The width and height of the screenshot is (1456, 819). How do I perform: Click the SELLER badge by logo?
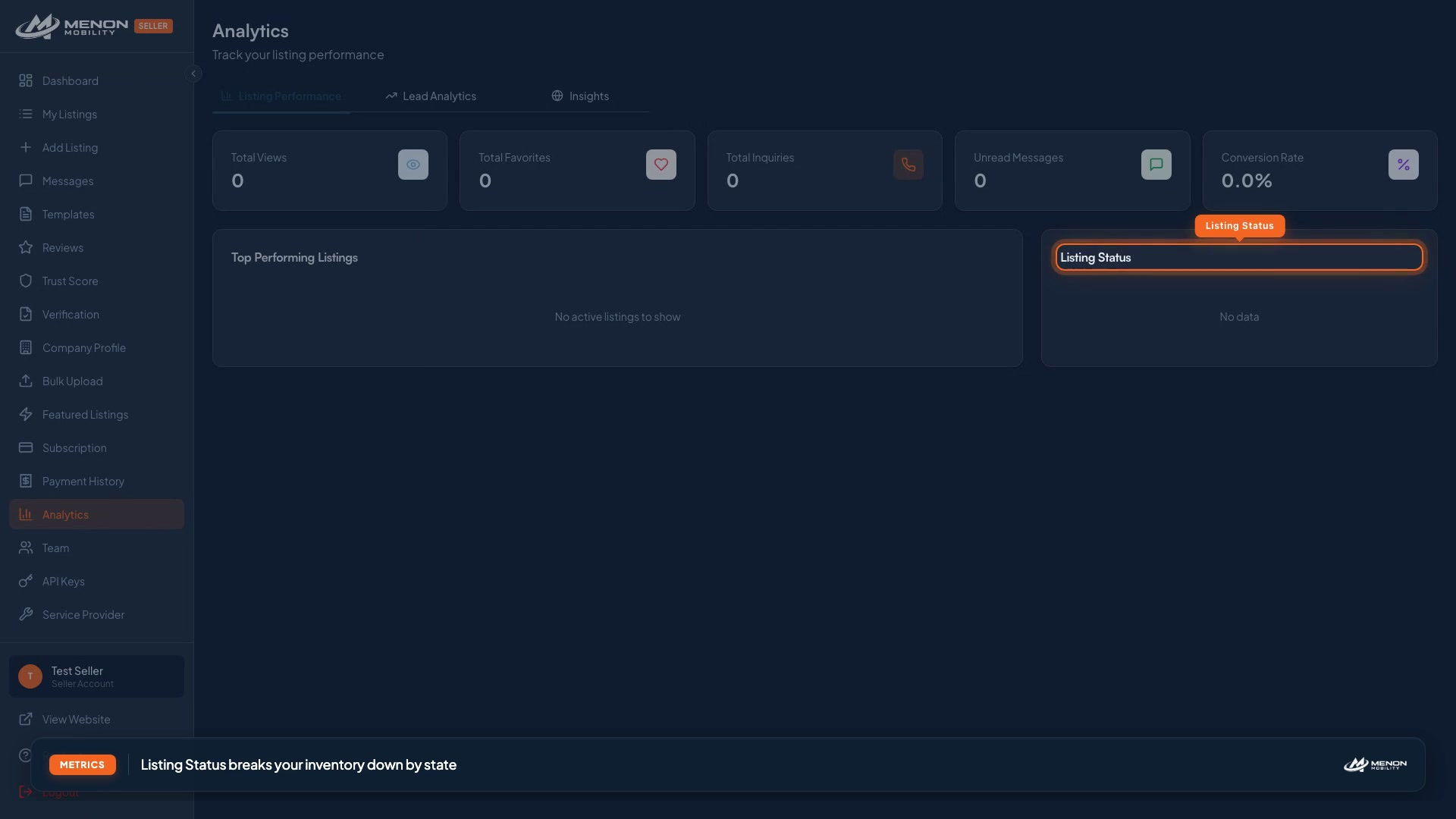(153, 26)
